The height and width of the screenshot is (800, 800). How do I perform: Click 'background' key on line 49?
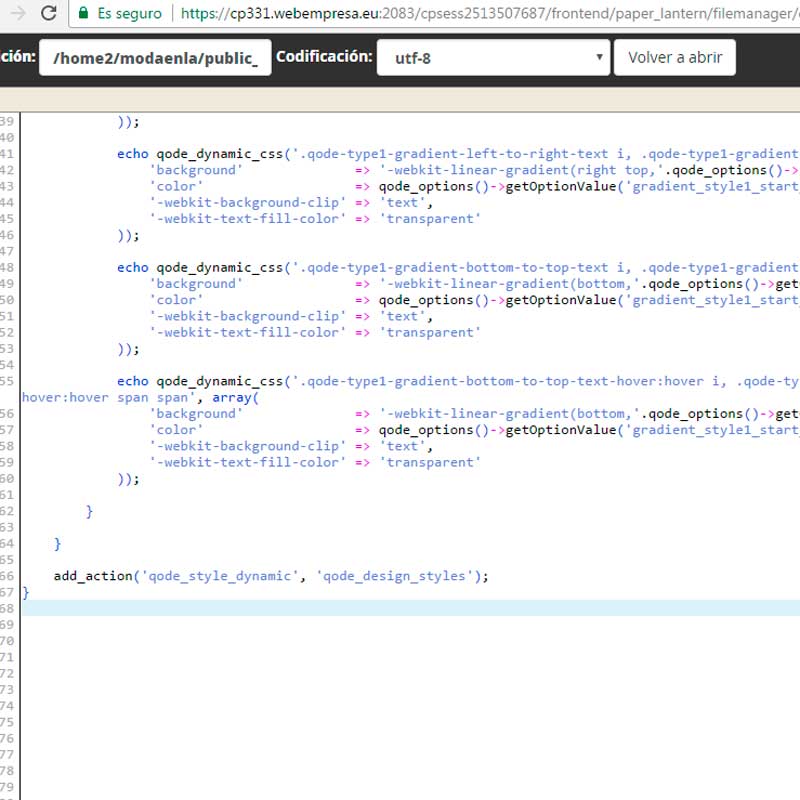pyautogui.click(x=196, y=284)
